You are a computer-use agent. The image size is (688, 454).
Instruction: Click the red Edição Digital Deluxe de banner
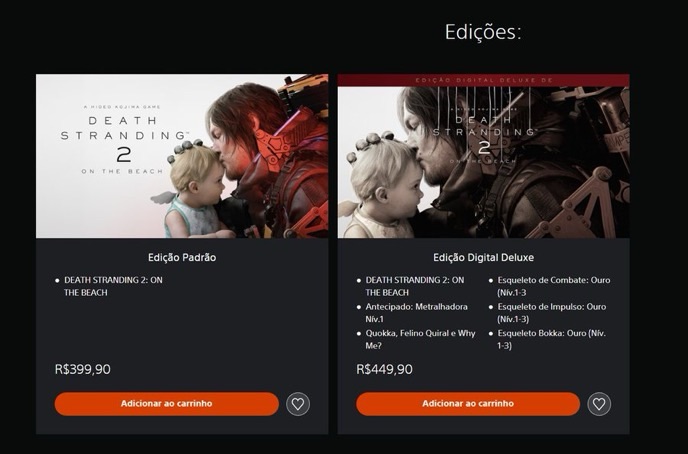click(484, 80)
